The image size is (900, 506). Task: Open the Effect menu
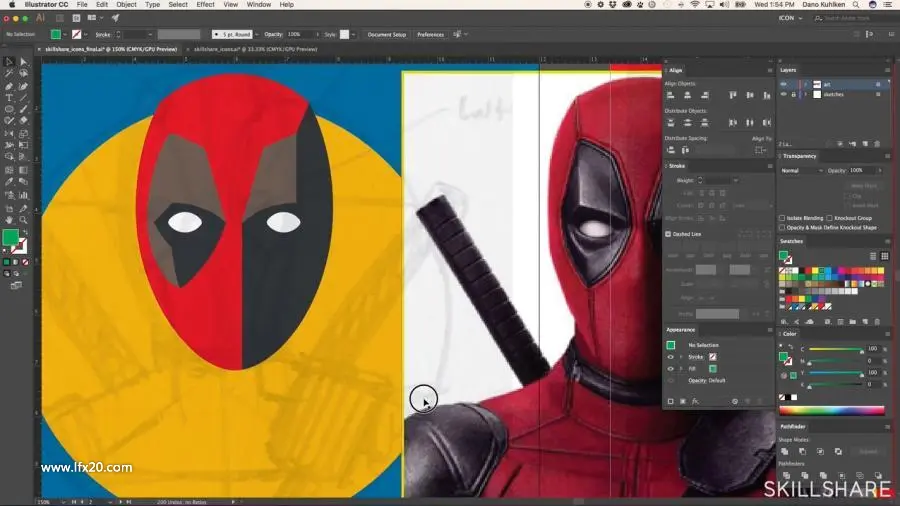205,5
